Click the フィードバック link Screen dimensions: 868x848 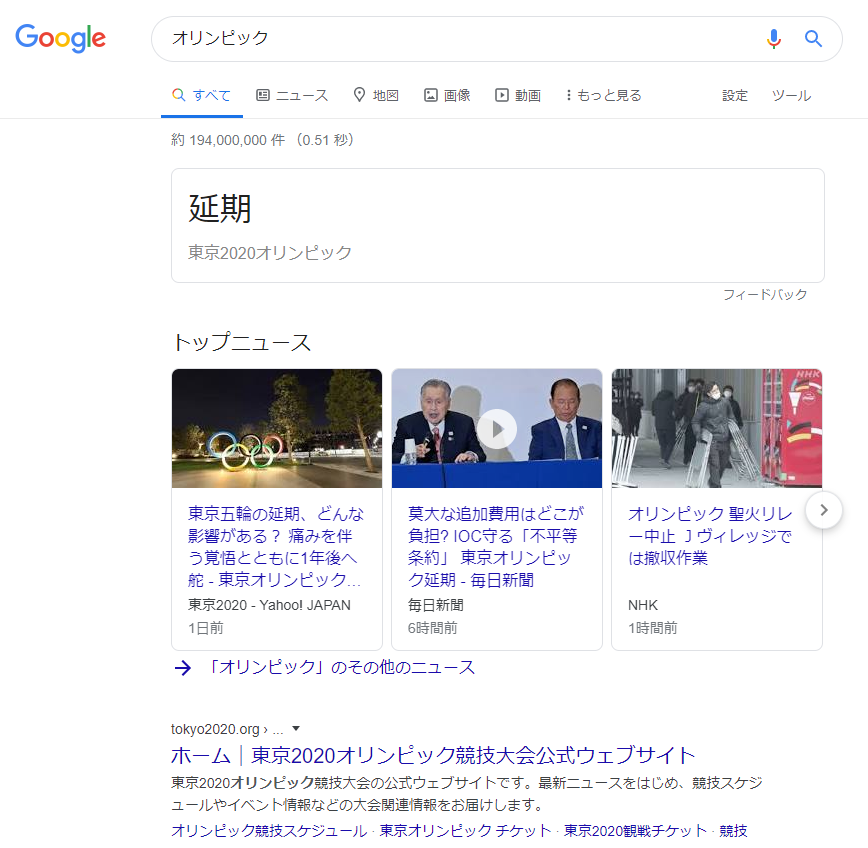[x=765, y=294]
